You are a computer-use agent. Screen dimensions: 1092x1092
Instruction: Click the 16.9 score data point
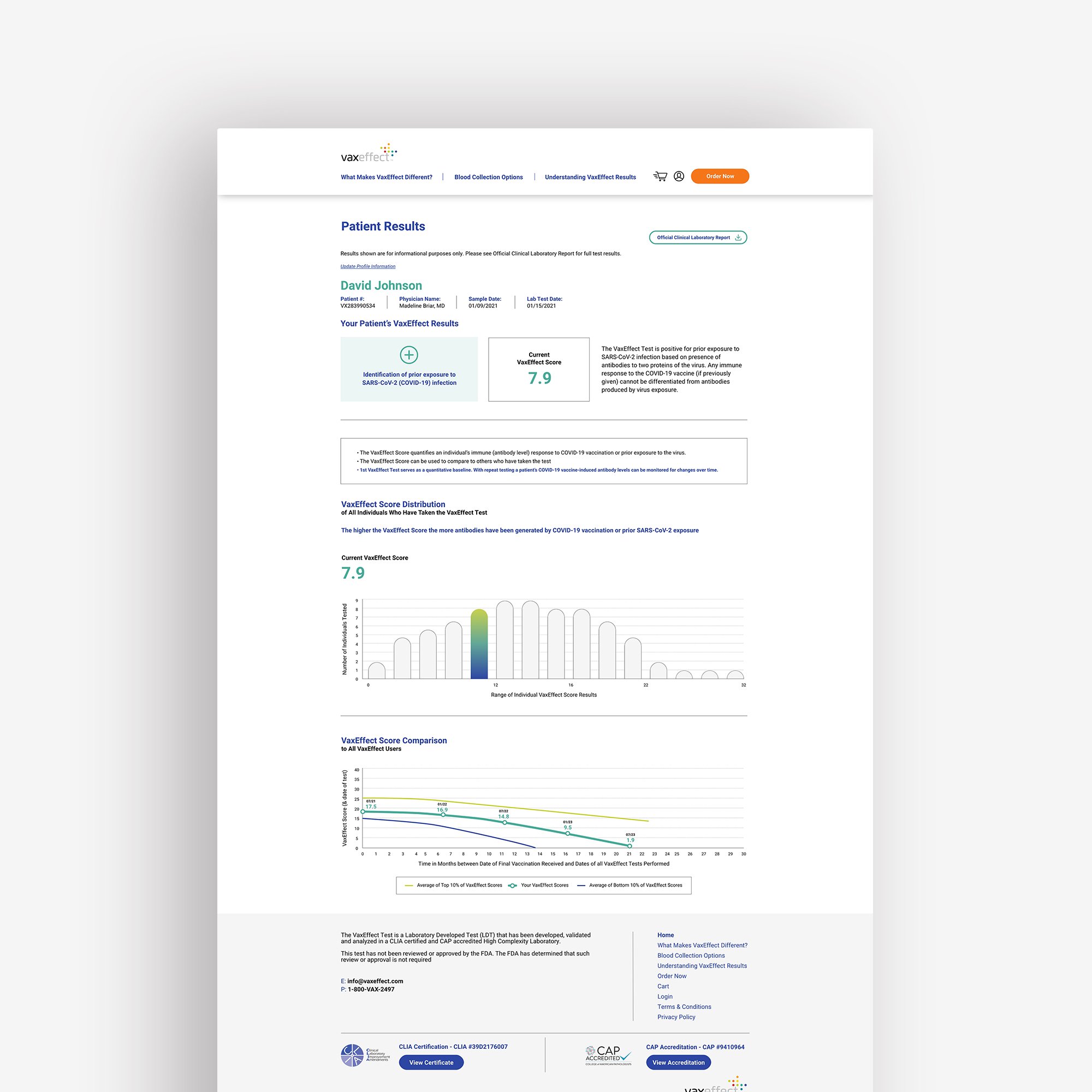[x=443, y=815]
